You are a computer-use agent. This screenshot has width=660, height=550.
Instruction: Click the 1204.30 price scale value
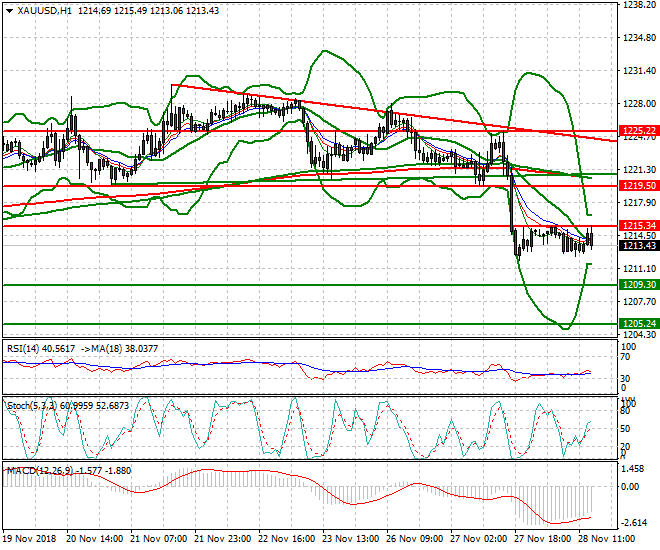[639, 335]
